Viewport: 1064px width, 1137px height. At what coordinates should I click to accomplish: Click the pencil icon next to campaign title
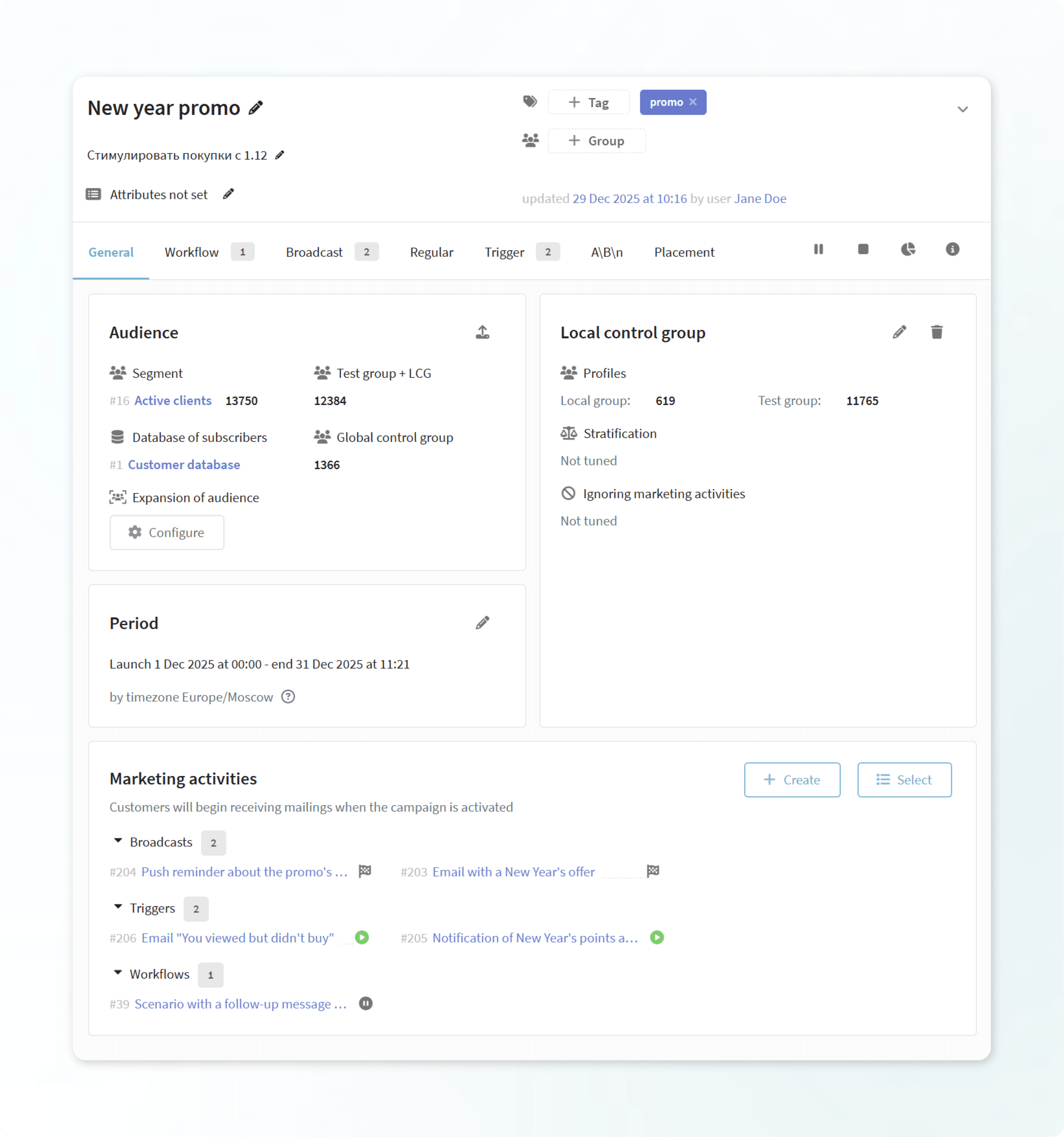point(256,107)
